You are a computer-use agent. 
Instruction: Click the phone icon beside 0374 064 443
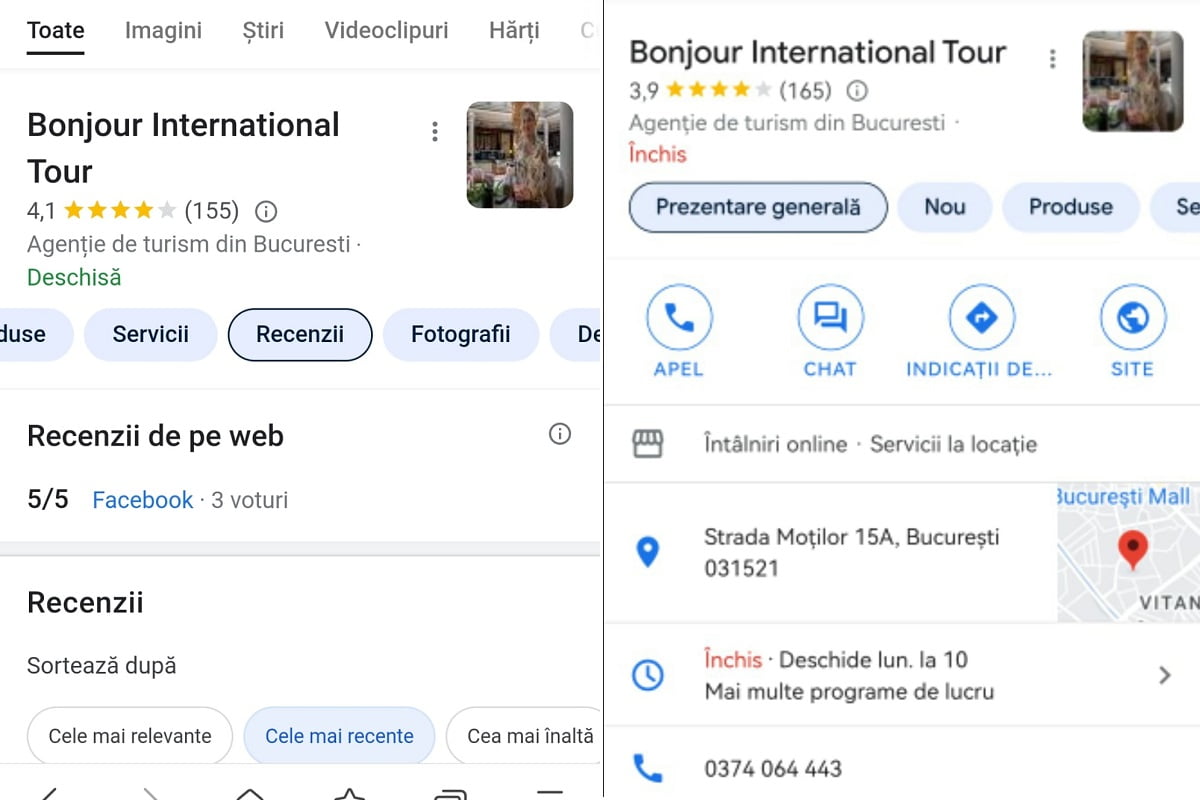648,768
